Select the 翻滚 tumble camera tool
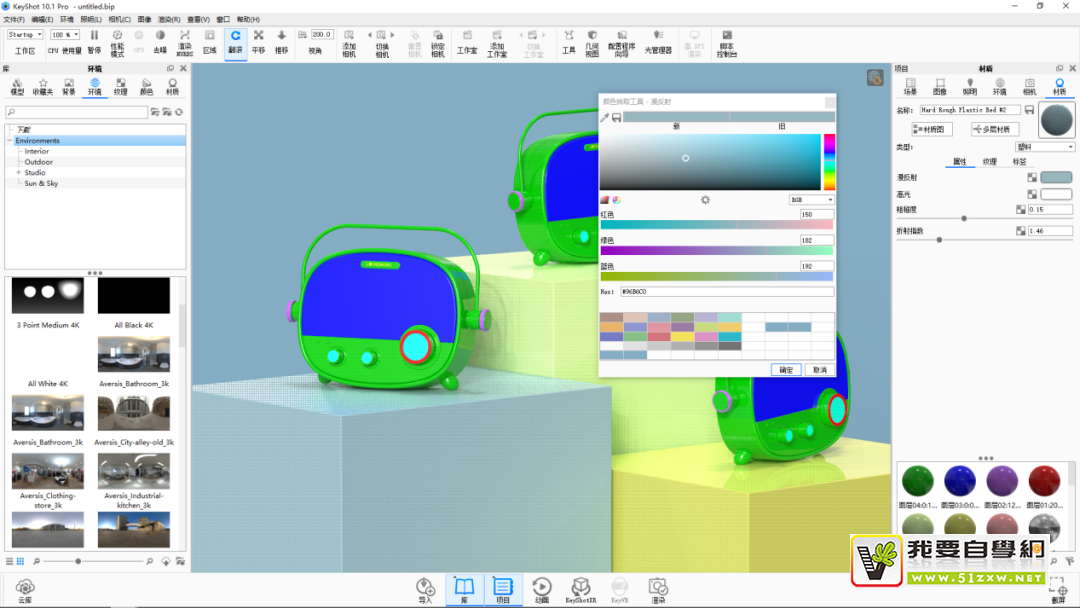1080x608 pixels. (x=235, y=40)
